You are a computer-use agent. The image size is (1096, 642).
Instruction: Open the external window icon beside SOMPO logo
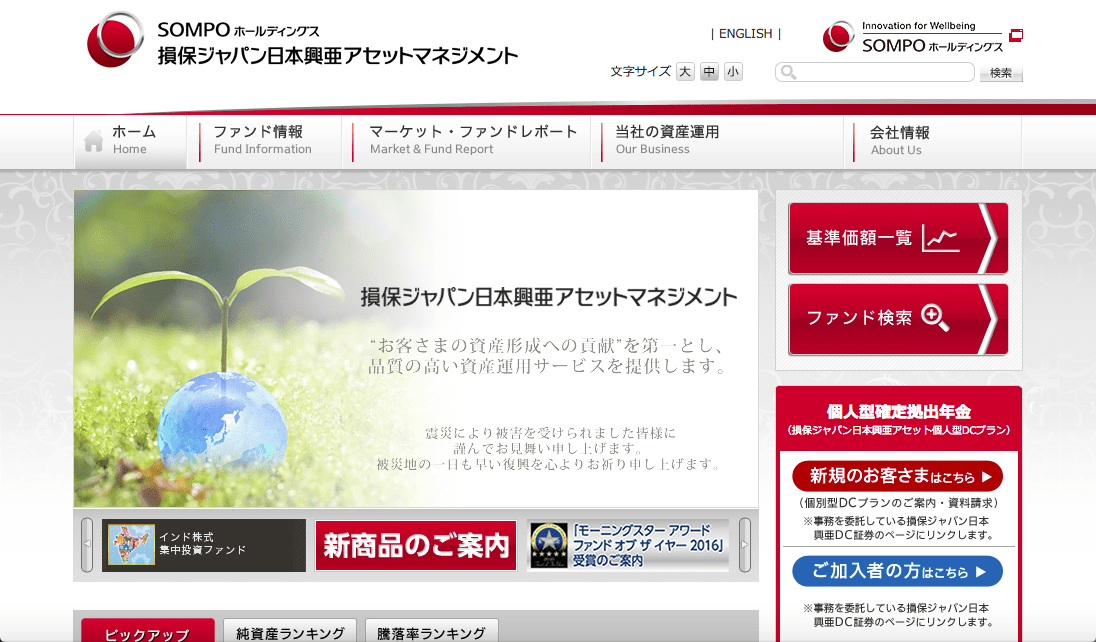tap(1016, 35)
